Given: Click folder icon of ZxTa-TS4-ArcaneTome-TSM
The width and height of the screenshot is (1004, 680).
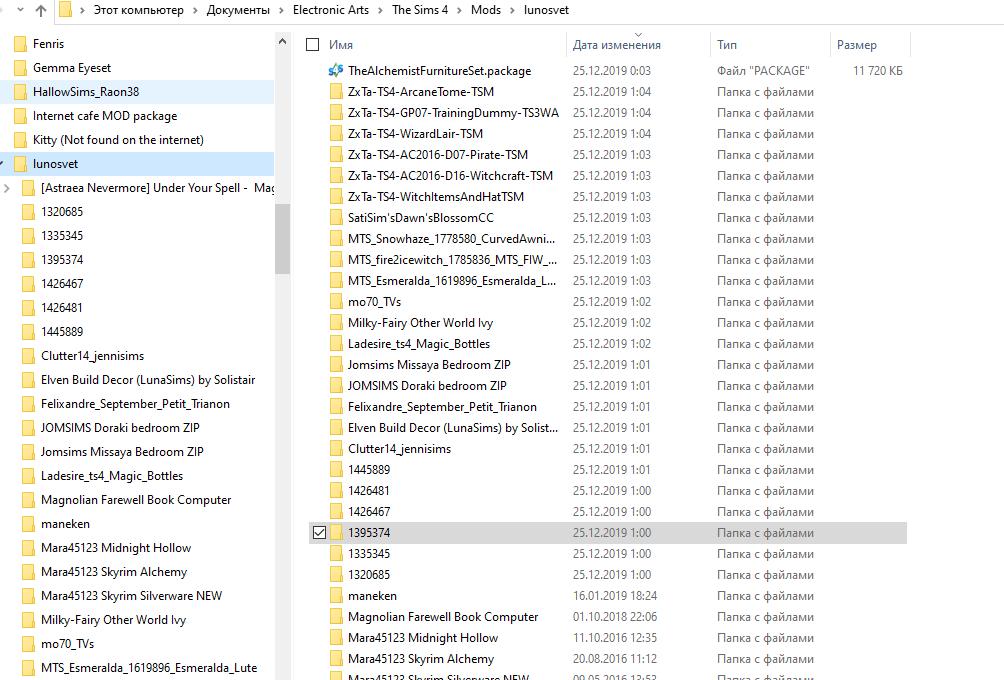Looking at the screenshot, I should coord(336,92).
